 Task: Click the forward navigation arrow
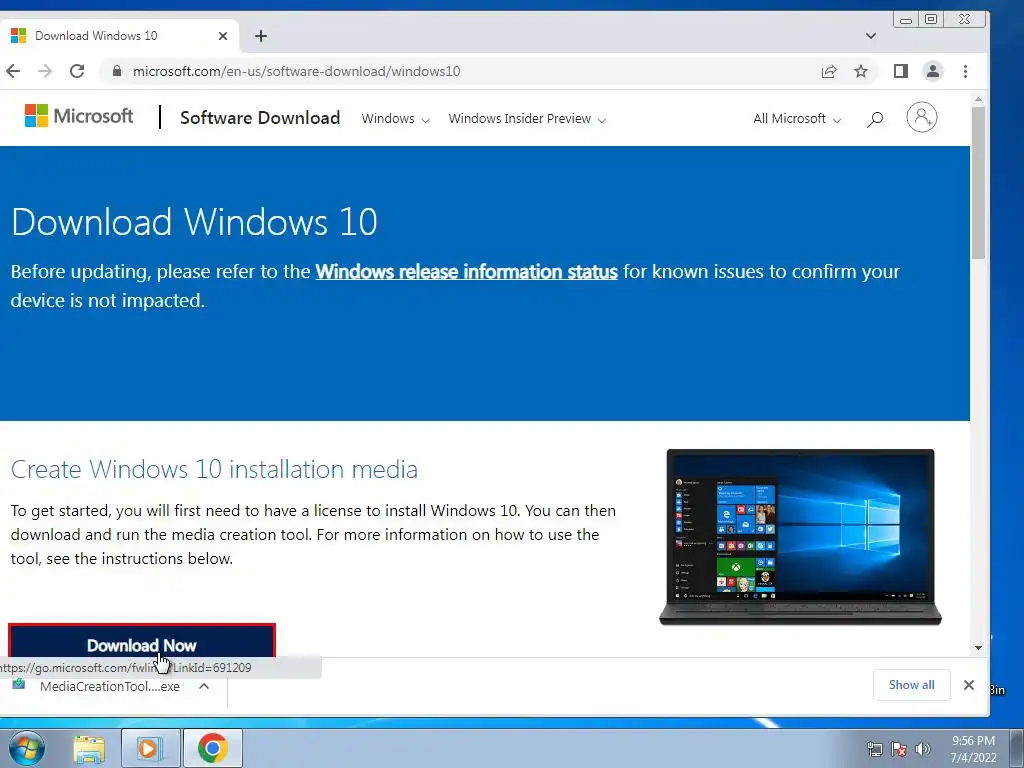point(45,71)
